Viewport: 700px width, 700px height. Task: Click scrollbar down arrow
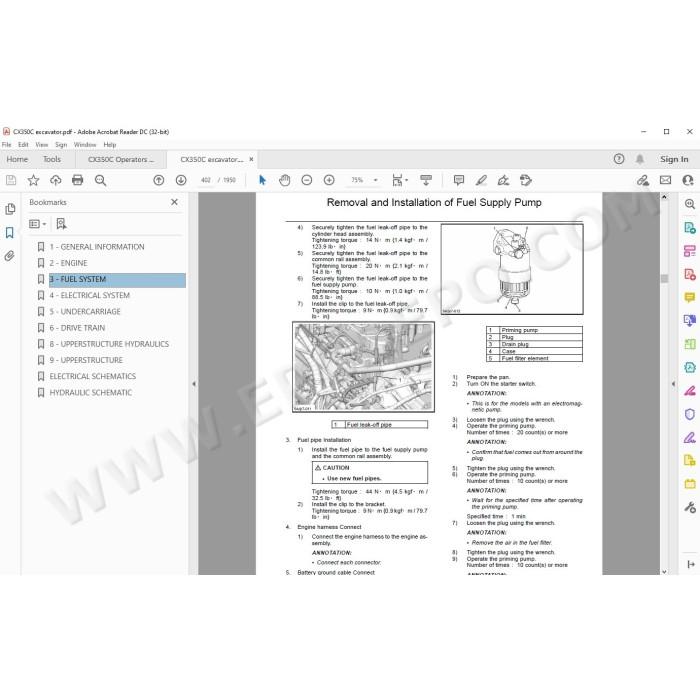664,571
